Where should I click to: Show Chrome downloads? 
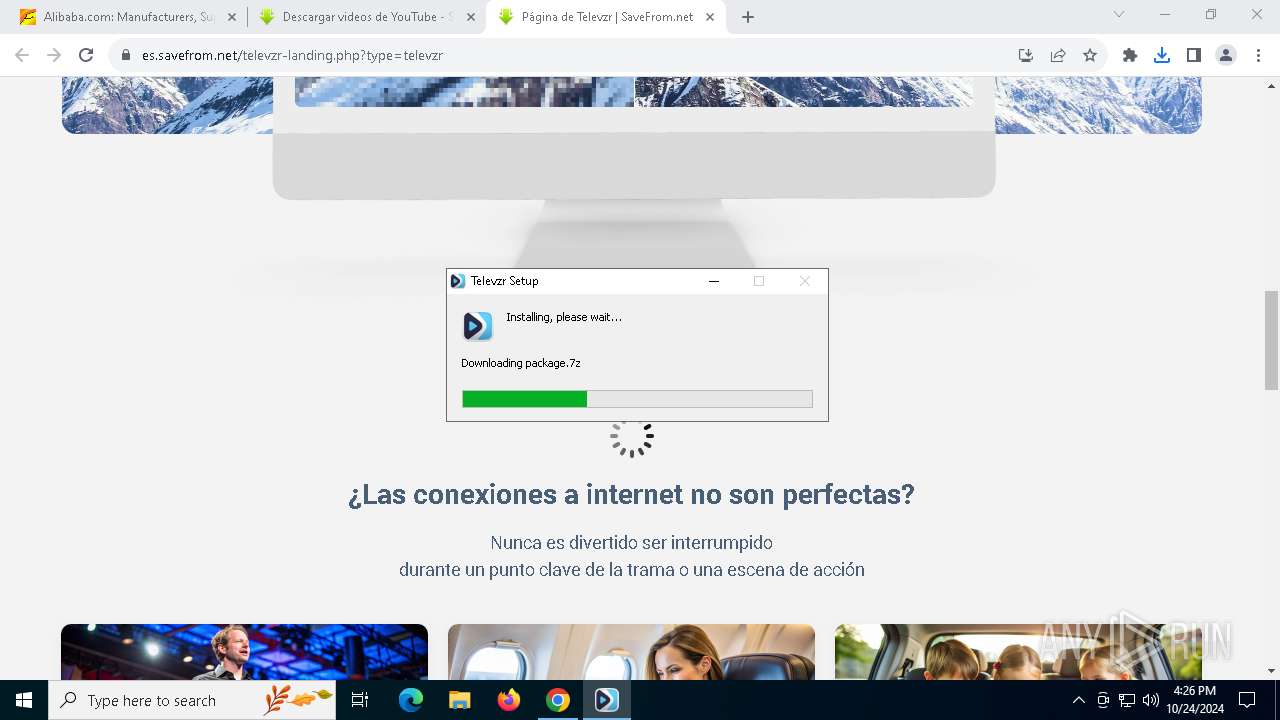coord(1162,55)
